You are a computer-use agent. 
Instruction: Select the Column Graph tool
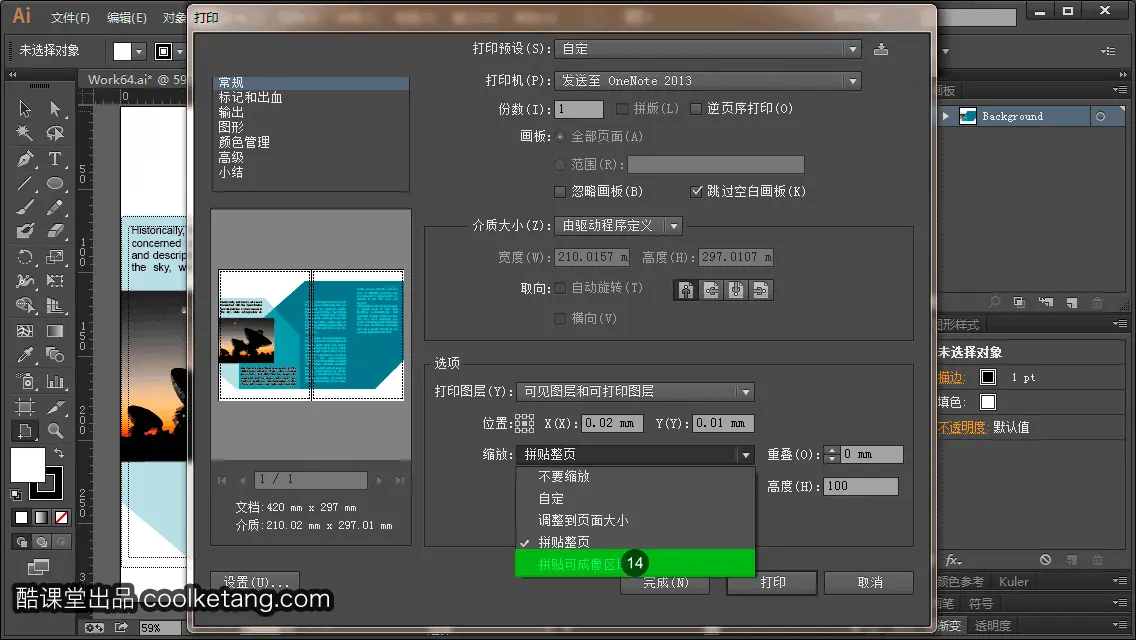pyautogui.click(x=55, y=381)
